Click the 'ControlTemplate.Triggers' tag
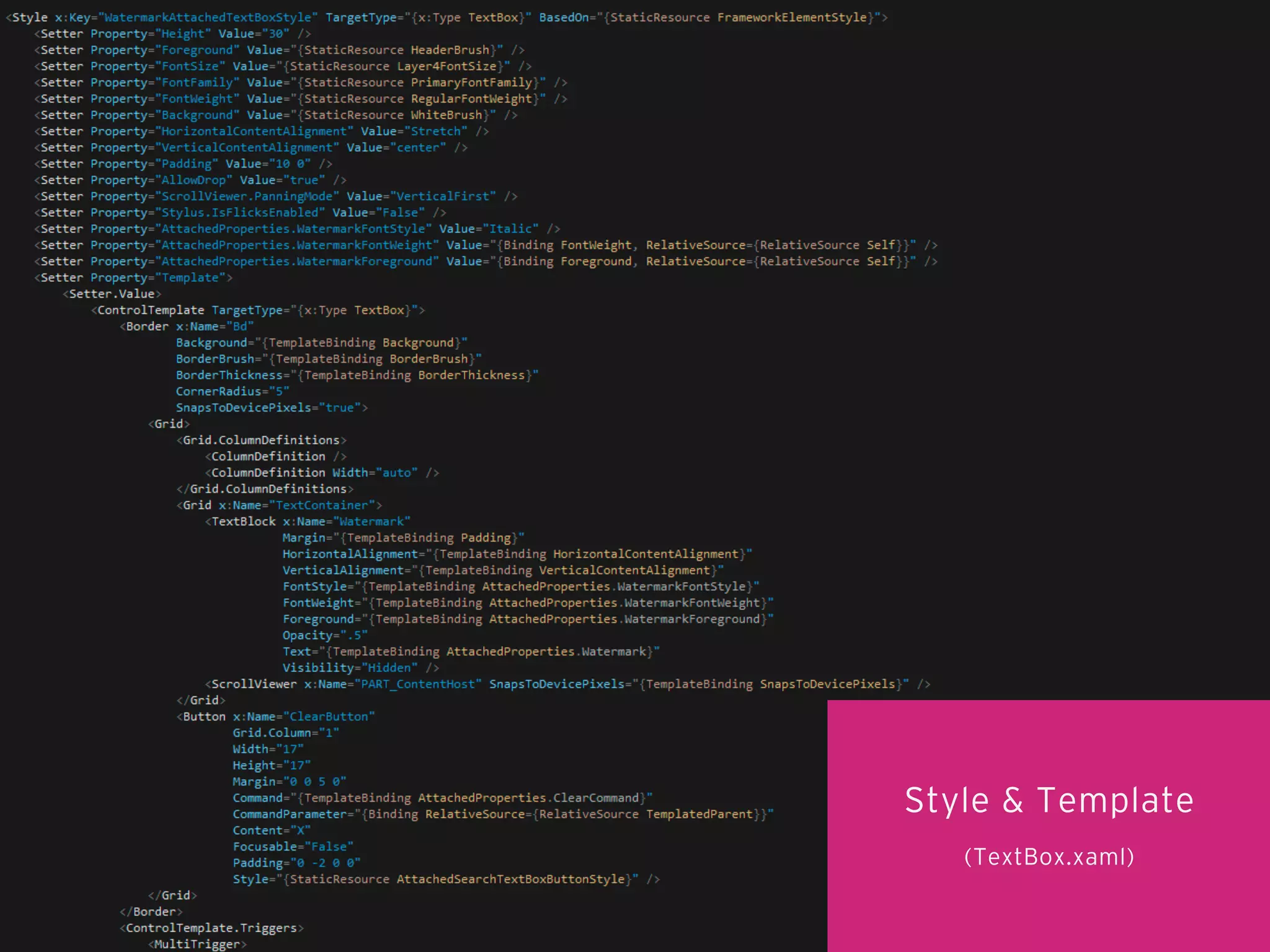Screen dimensions: 1270x952 (x=211, y=928)
